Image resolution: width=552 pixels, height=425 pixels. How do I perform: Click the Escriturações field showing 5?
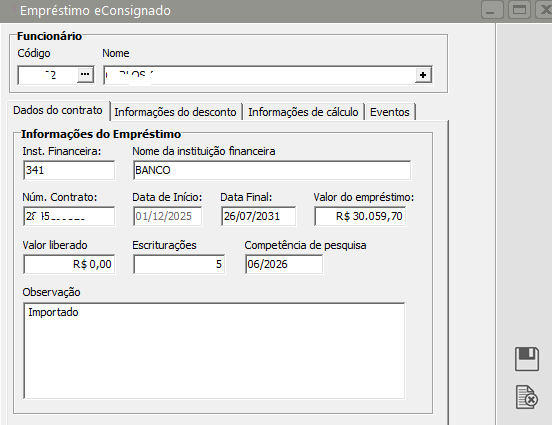pos(179,264)
